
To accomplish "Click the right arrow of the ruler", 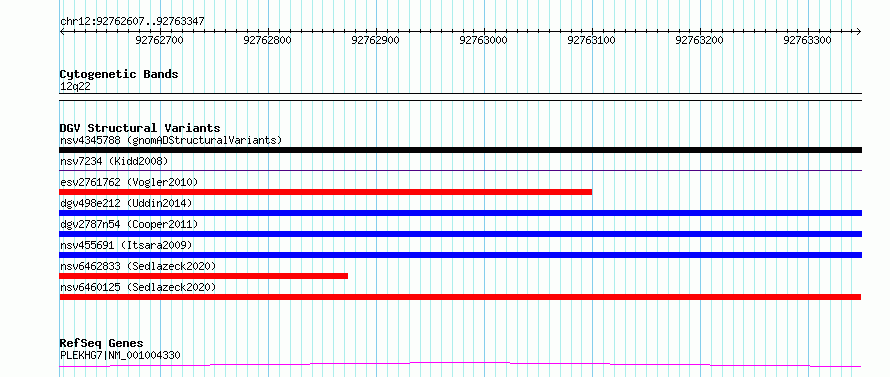I will 859,31.
